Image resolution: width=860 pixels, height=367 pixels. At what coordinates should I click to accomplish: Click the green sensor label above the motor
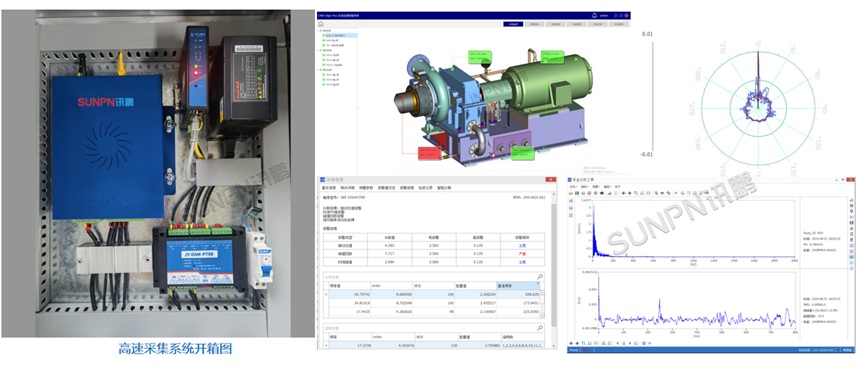(x=552, y=56)
